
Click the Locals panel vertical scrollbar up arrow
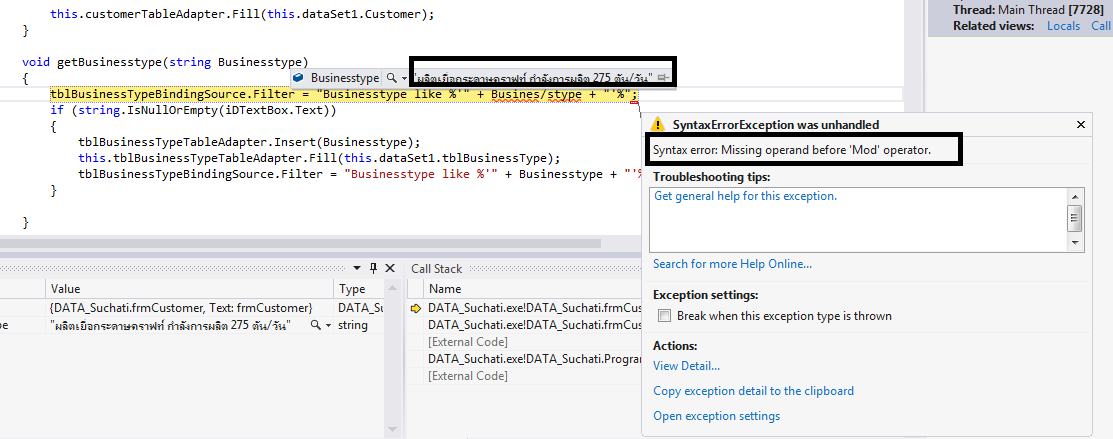click(x=393, y=288)
